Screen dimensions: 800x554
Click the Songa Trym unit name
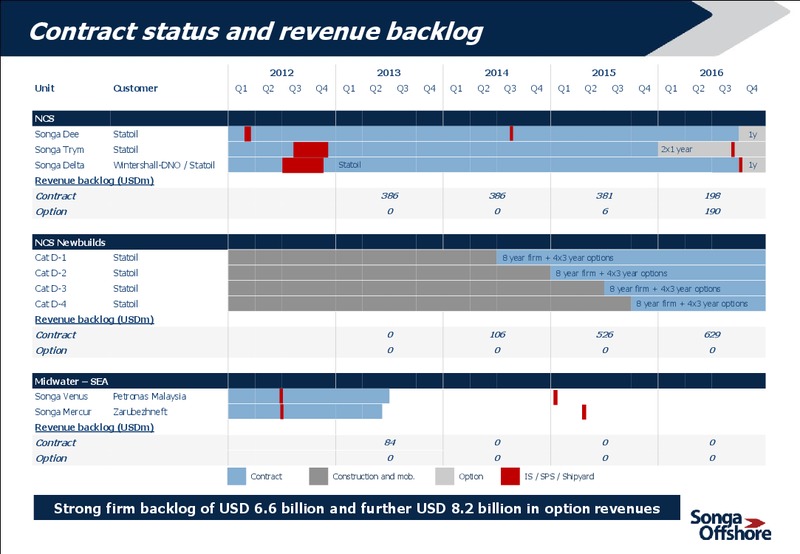[x=59, y=149]
